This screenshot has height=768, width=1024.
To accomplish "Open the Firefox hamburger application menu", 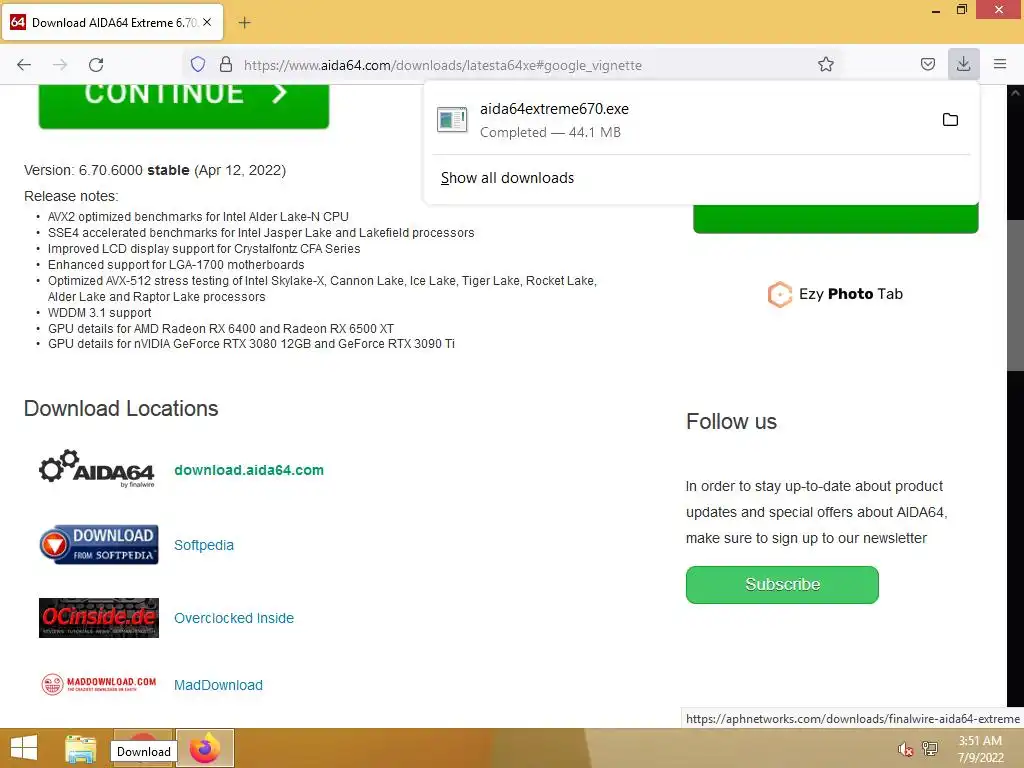I will click(1000, 64).
